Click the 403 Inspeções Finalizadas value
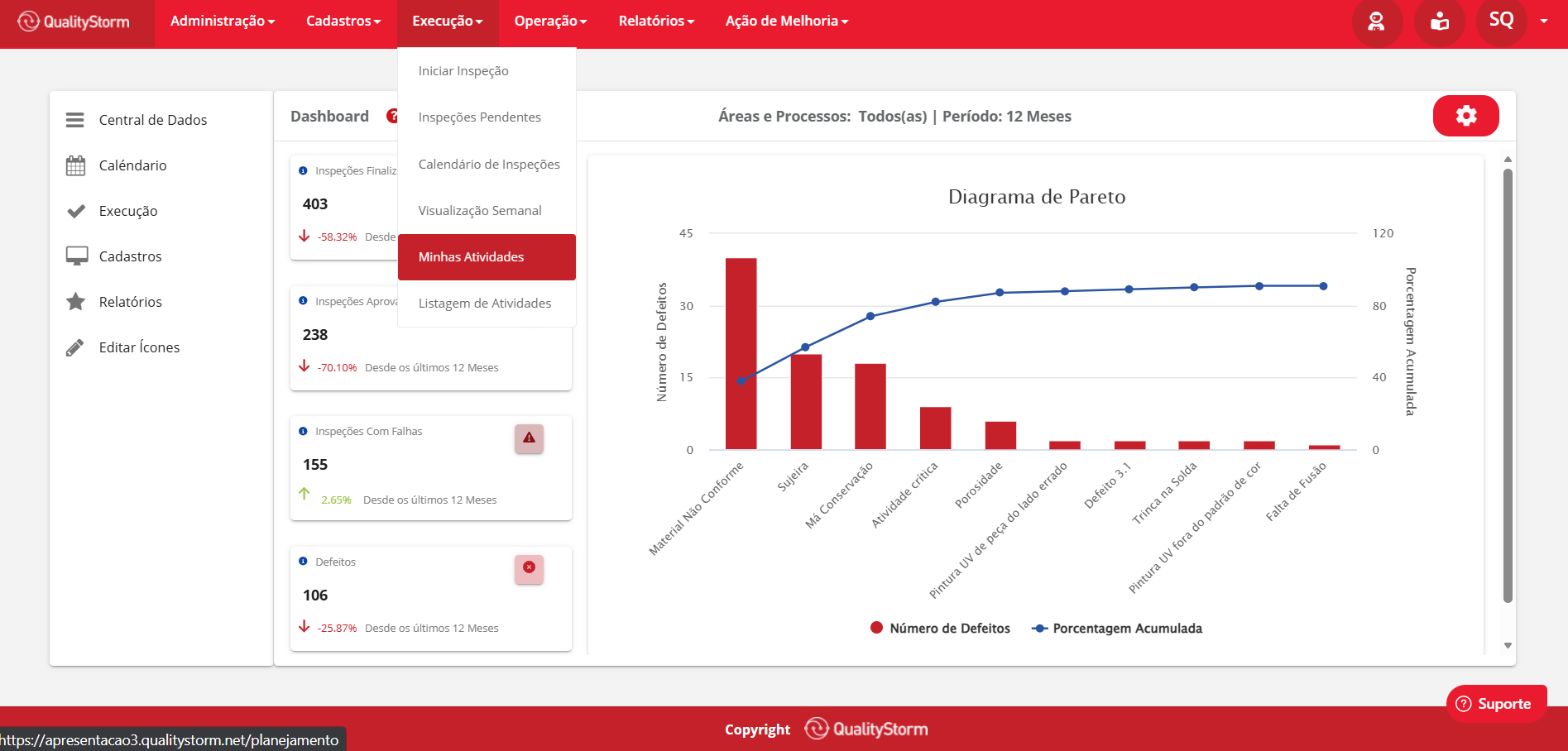The image size is (1568, 751). coord(315,204)
